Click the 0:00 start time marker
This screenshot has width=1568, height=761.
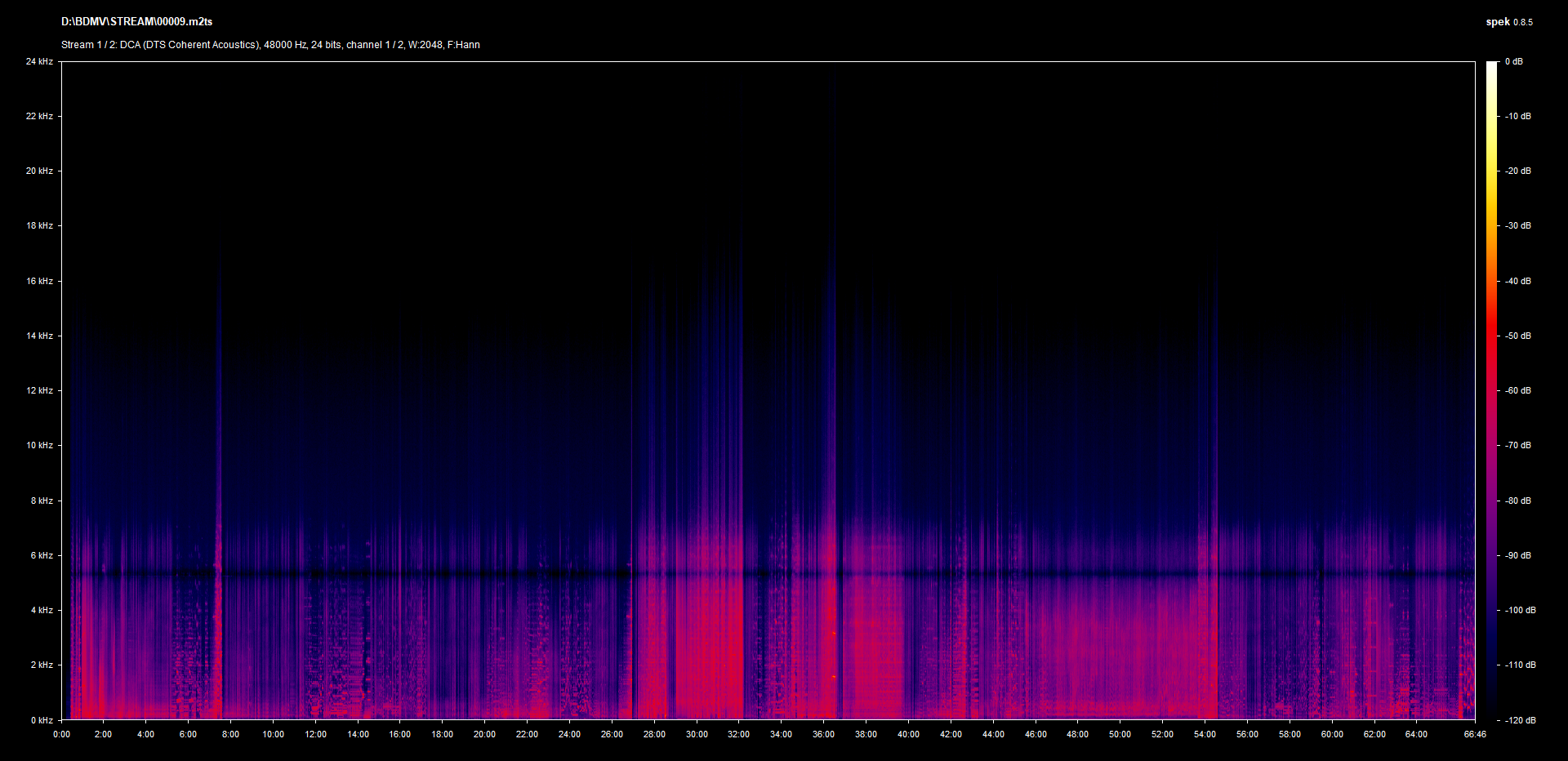point(61,734)
